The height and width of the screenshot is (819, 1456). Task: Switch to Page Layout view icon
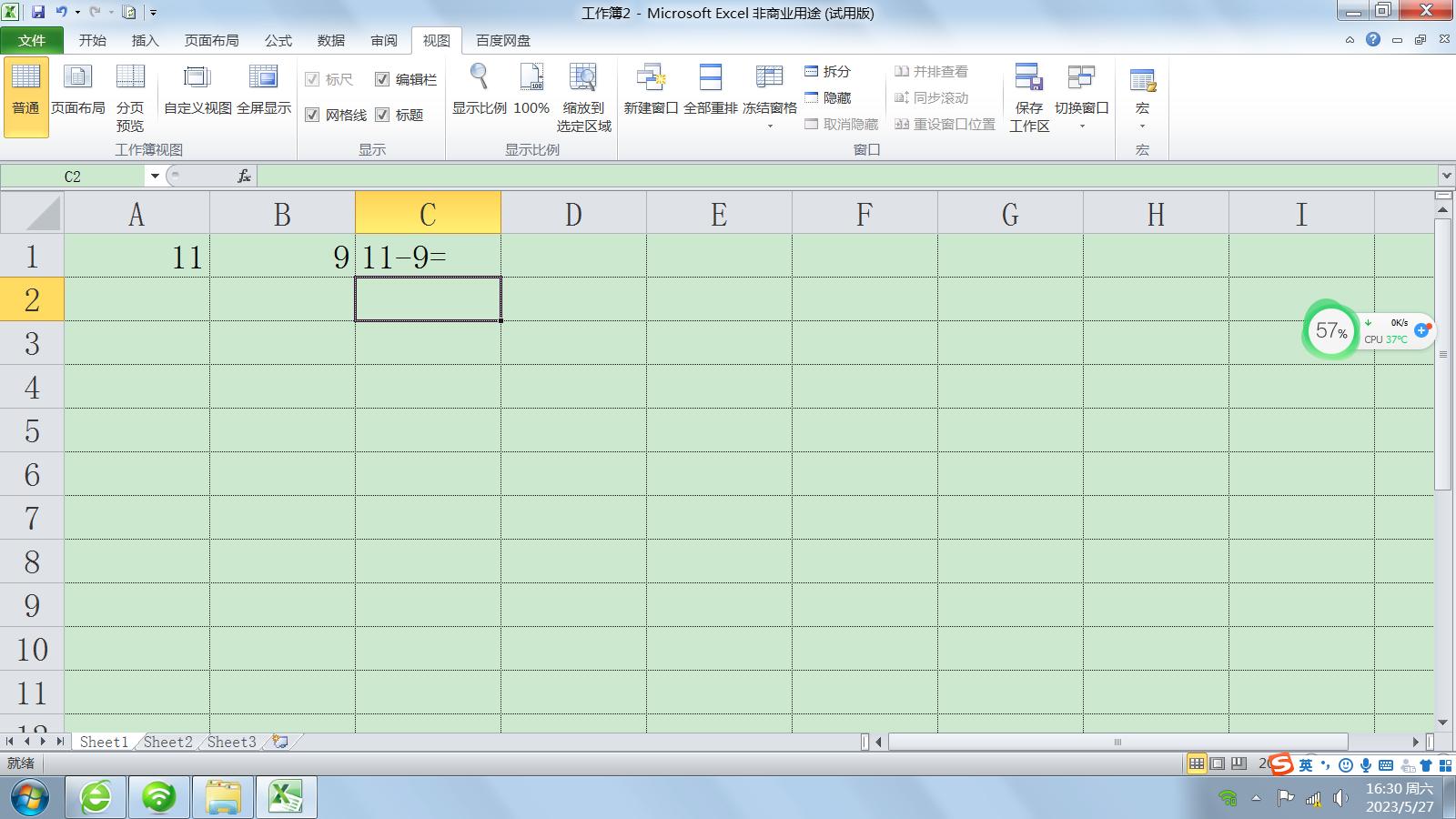coord(77,78)
